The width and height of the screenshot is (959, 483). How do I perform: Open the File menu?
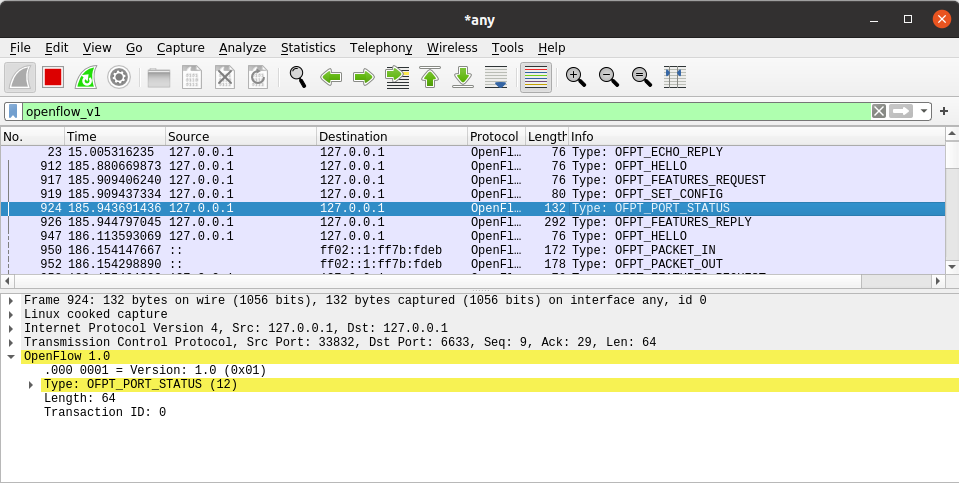coord(20,48)
